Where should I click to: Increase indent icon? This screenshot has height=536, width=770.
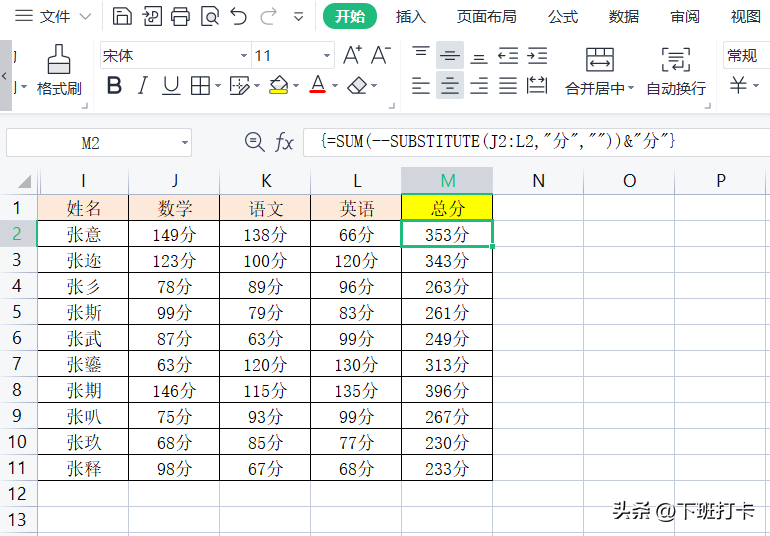pyautogui.click(x=537, y=55)
